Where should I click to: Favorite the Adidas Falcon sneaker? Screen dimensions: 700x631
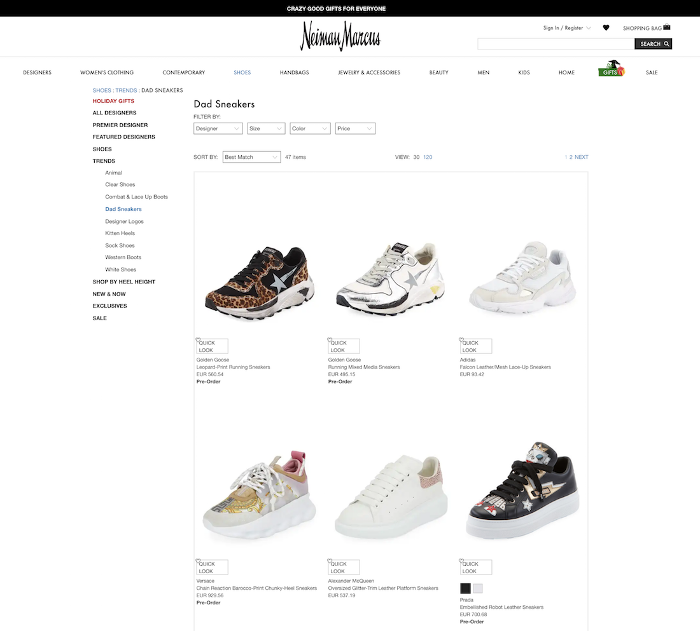(x=462, y=340)
